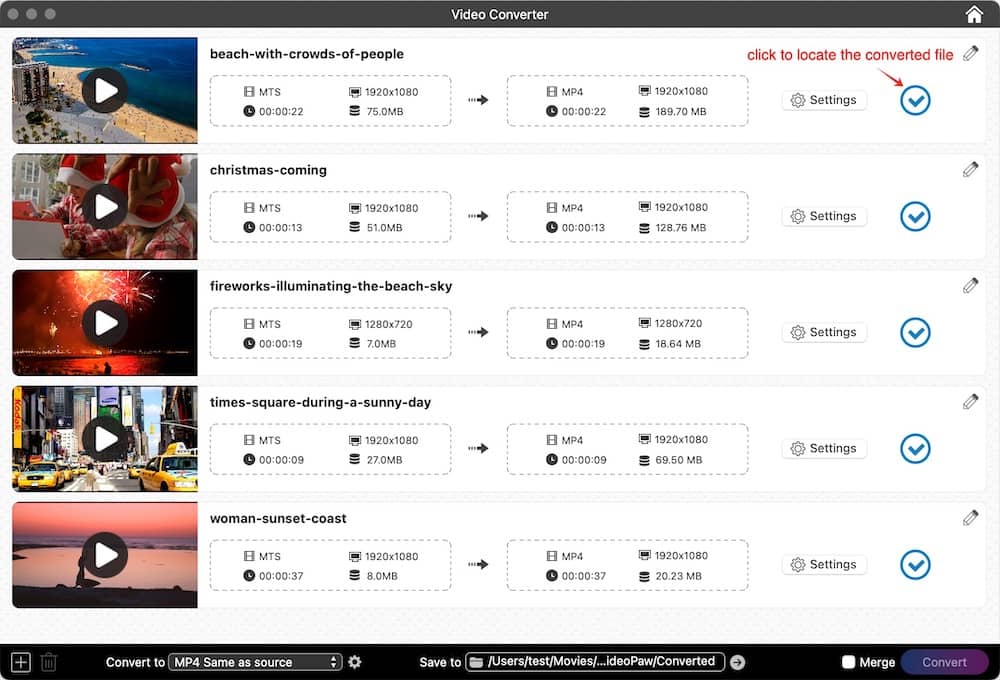This screenshot has height=680, width=1000.
Task: Play the times-square-during-a-sunny-day preview
Action: pos(104,438)
